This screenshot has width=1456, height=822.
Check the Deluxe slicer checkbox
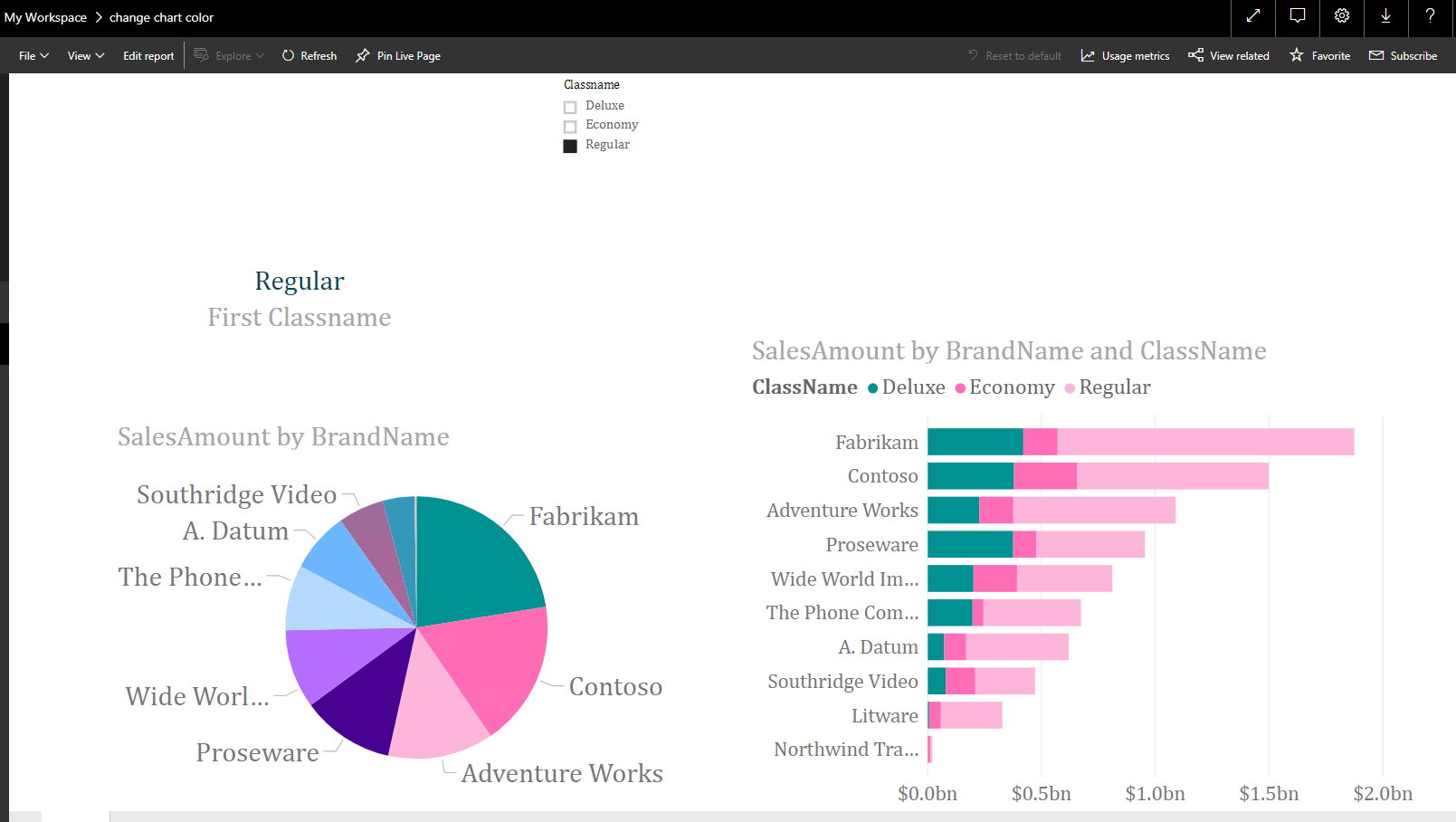pyautogui.click(x=570, y=107)
